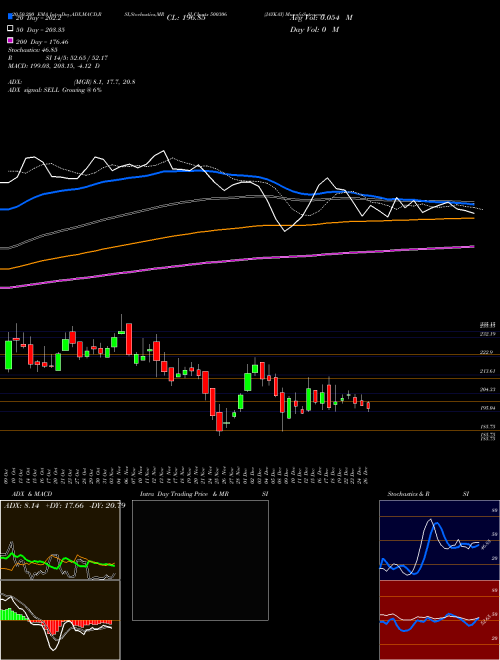Image resolution: width=500 pixels, height=660 pixels.
Task: Open the red RSI mini chart
Action: [x=439, y=620]
